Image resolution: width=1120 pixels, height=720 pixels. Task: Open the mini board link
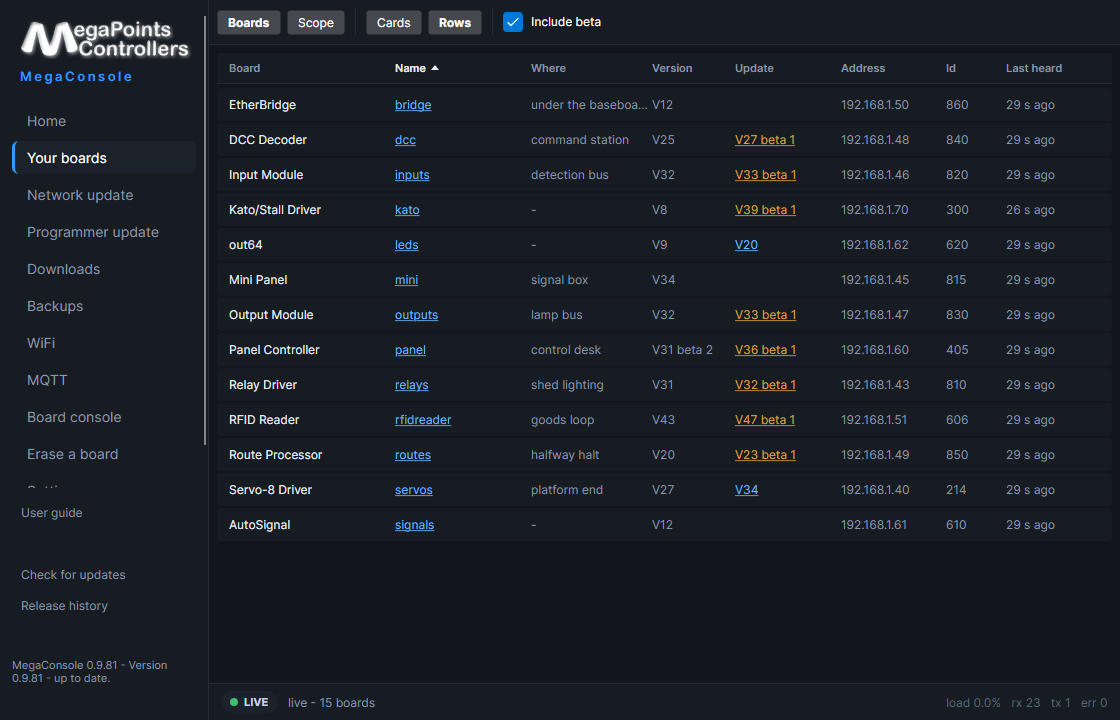click(406, 280)
